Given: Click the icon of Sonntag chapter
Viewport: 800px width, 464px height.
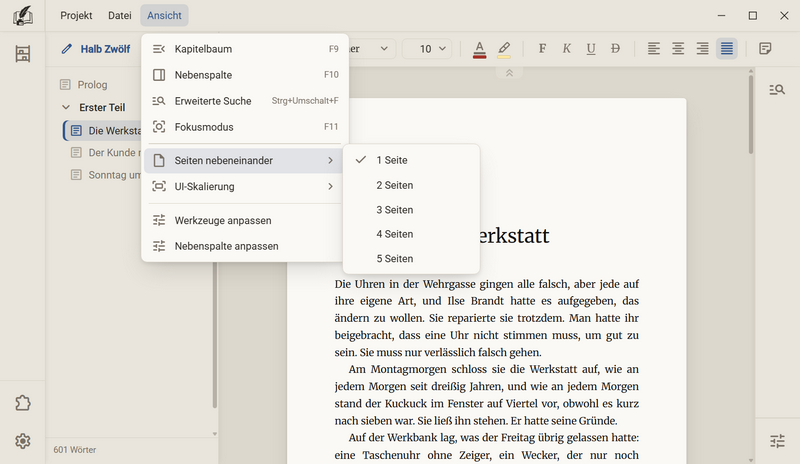Looking at the screenshot, I should (x=76, y=175).
